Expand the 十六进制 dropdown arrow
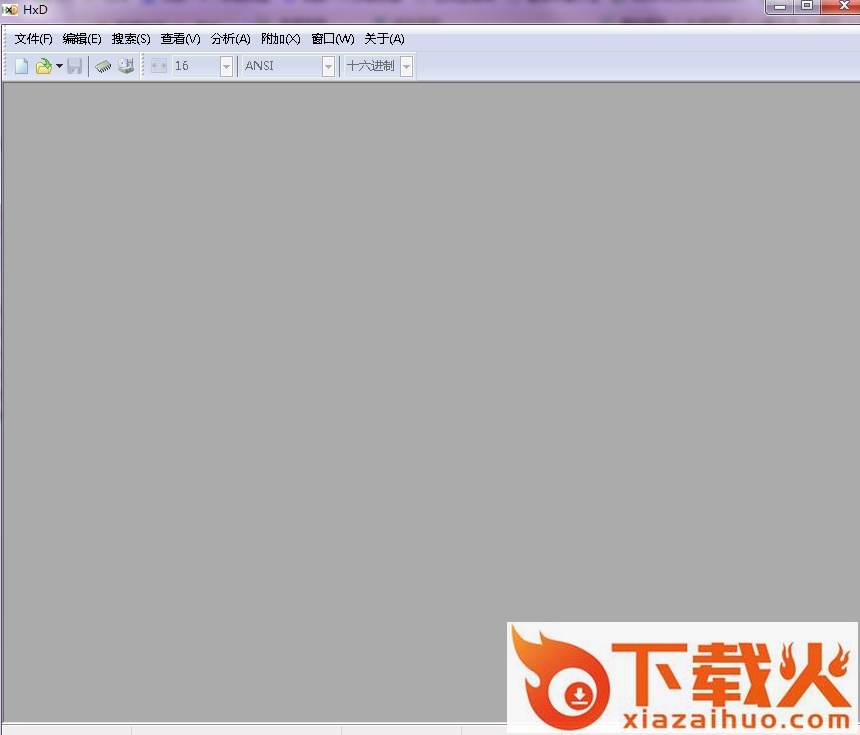 (406, 66)
